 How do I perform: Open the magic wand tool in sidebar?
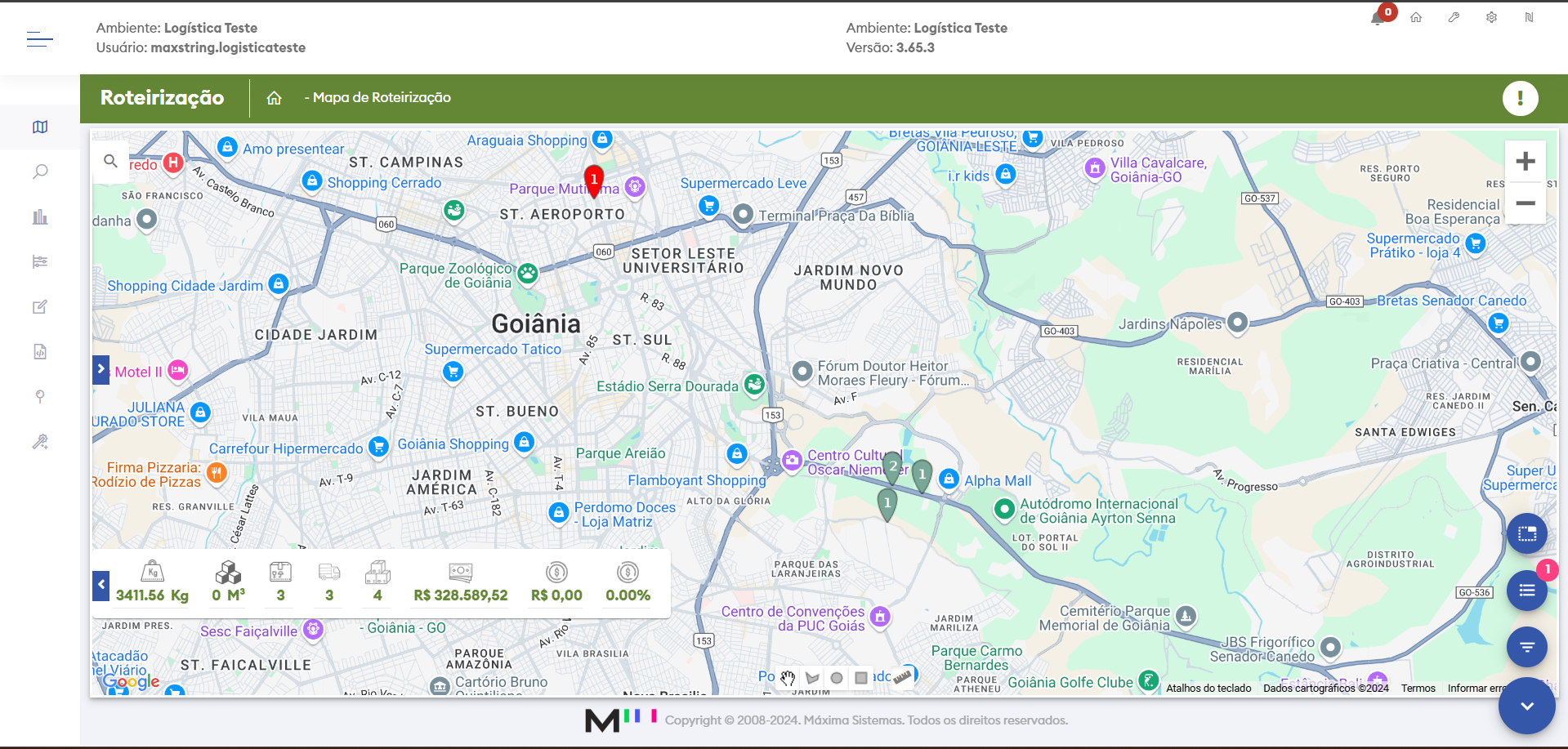click(40, 442)
